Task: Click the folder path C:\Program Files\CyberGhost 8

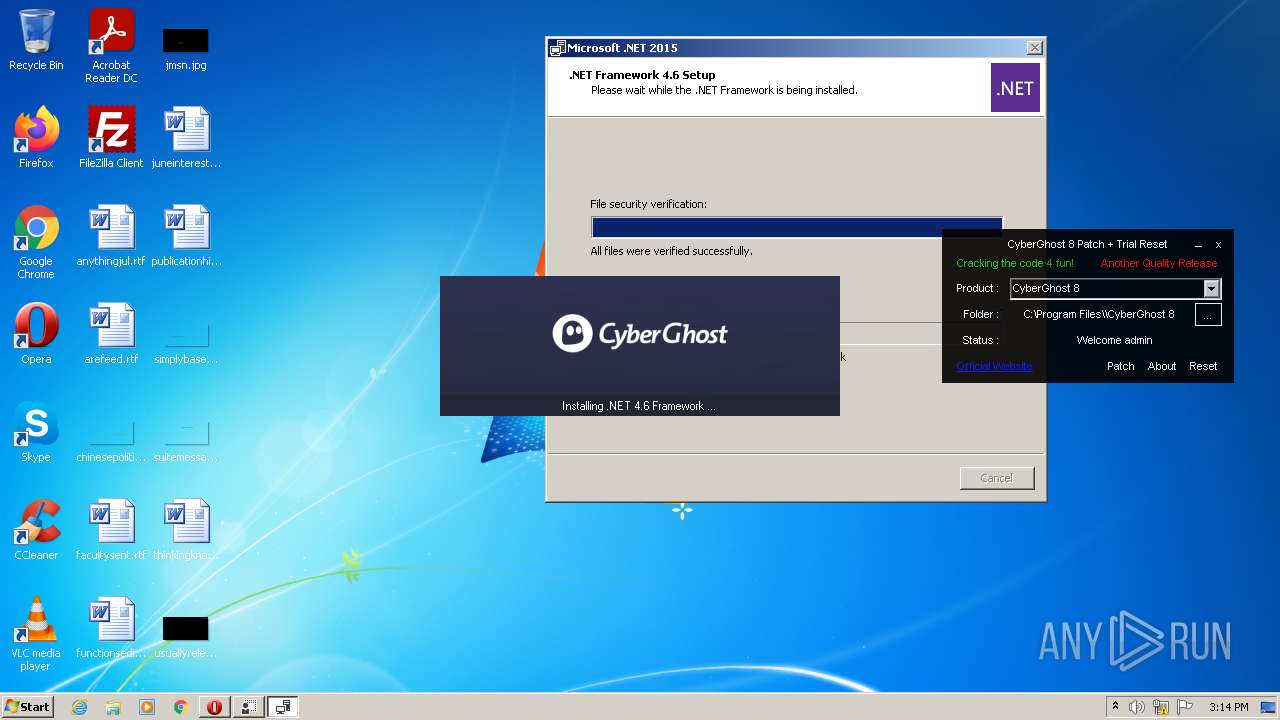Action: click(1099, 315)
